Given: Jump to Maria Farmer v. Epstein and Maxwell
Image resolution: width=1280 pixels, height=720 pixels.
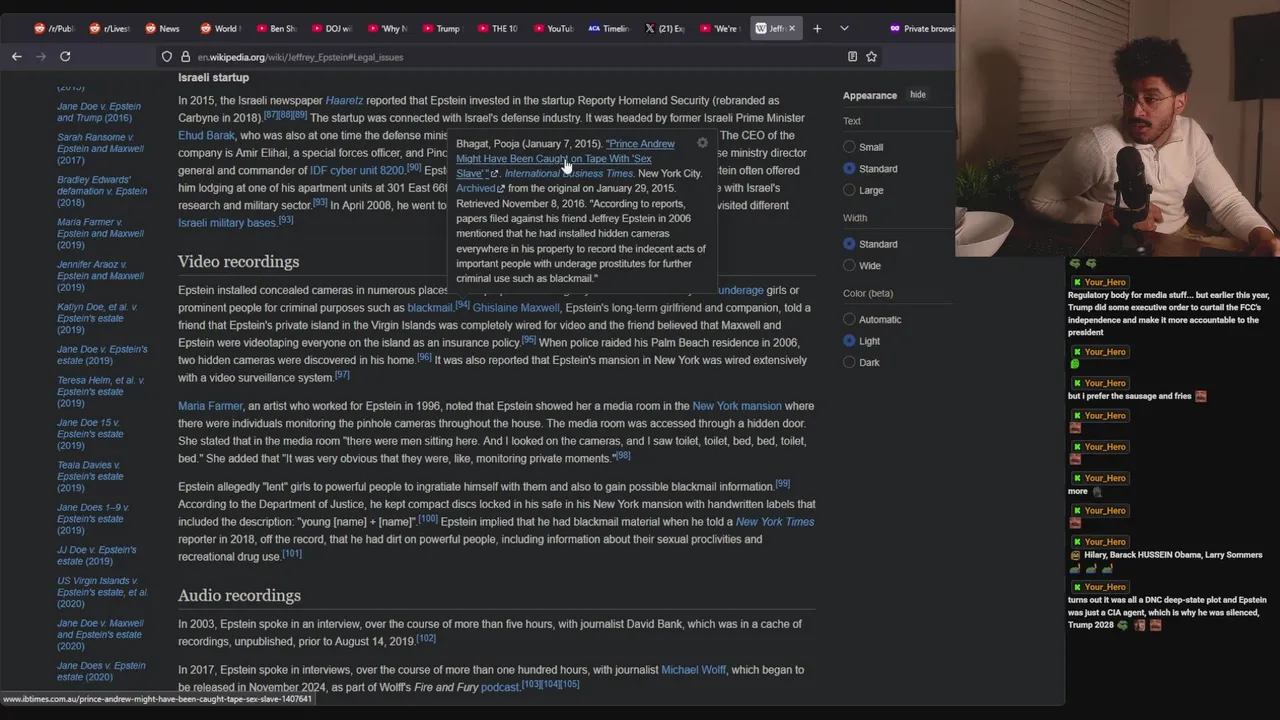Looking at the screenshot, I should pyautogui.click(x=100, y=233).
